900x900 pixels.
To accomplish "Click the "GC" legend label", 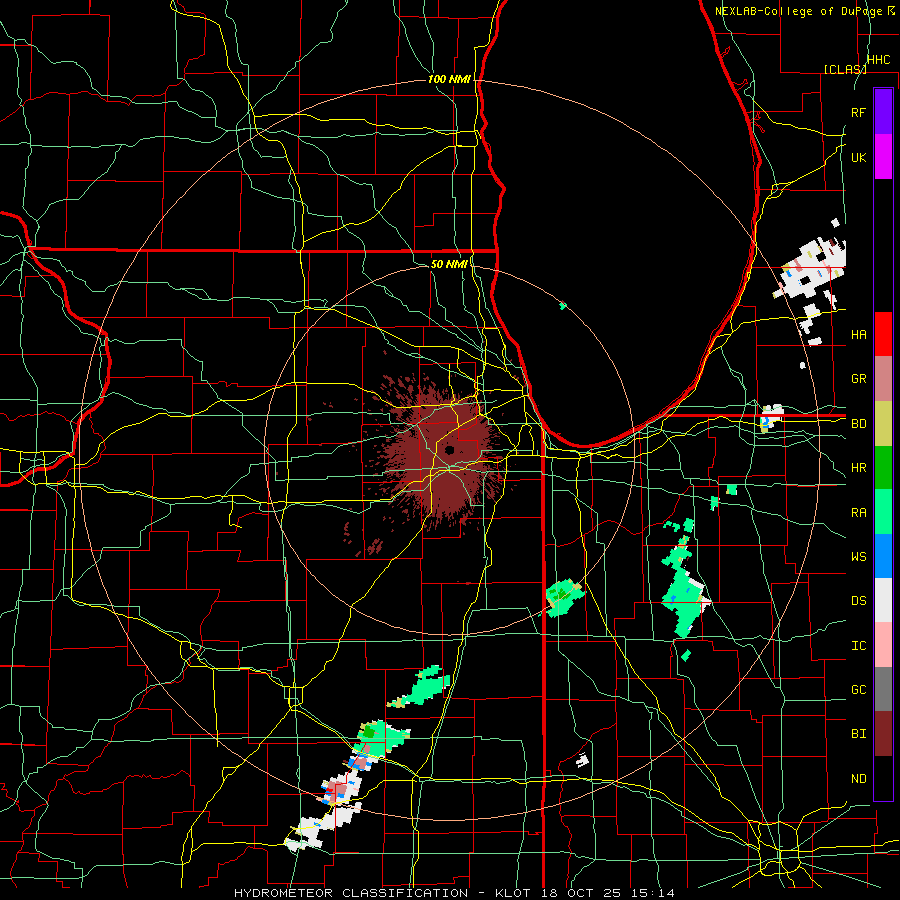I will 859,689.
